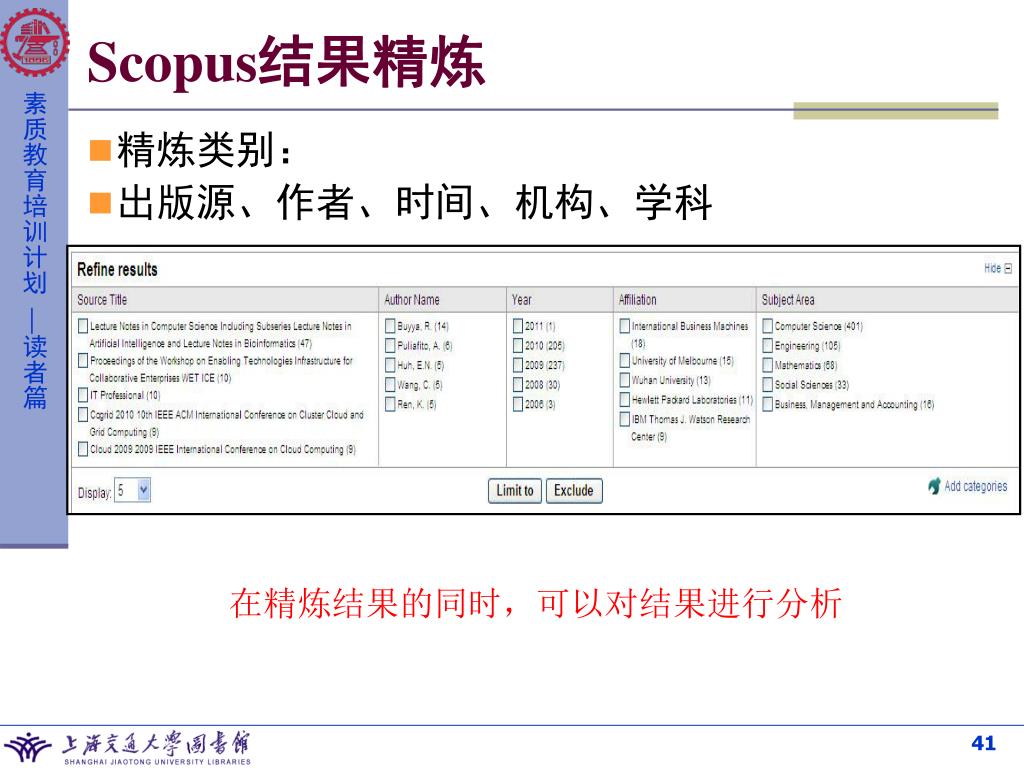Check the 2008 (30) year checkbox
1024x768 pixels.
point(518,384)
